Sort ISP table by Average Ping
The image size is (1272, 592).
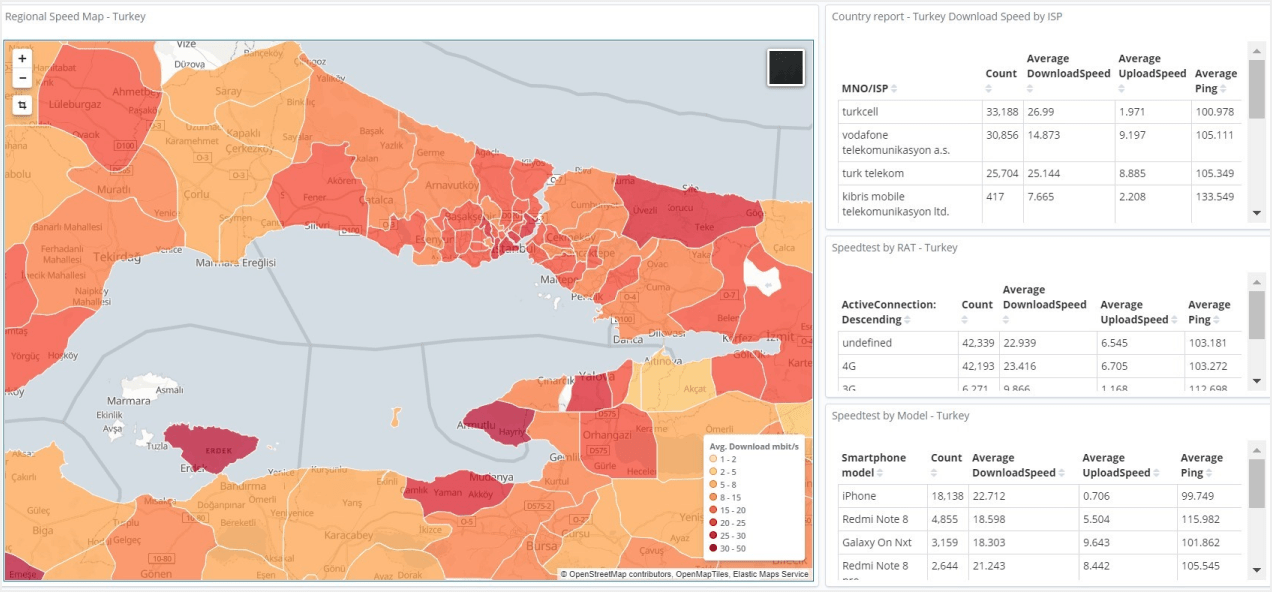[x=1225, y=88]
